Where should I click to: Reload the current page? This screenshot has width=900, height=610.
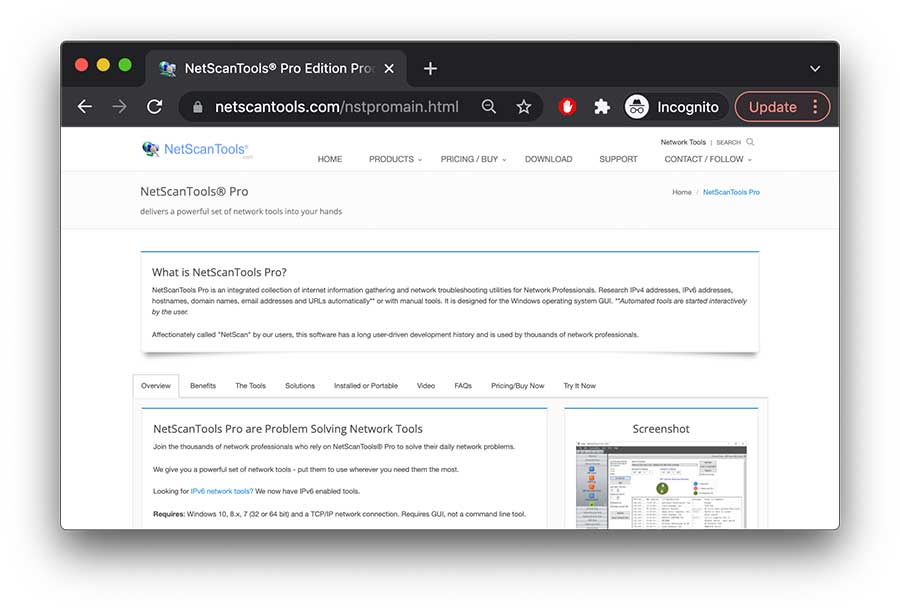click(x=154, y=106)
